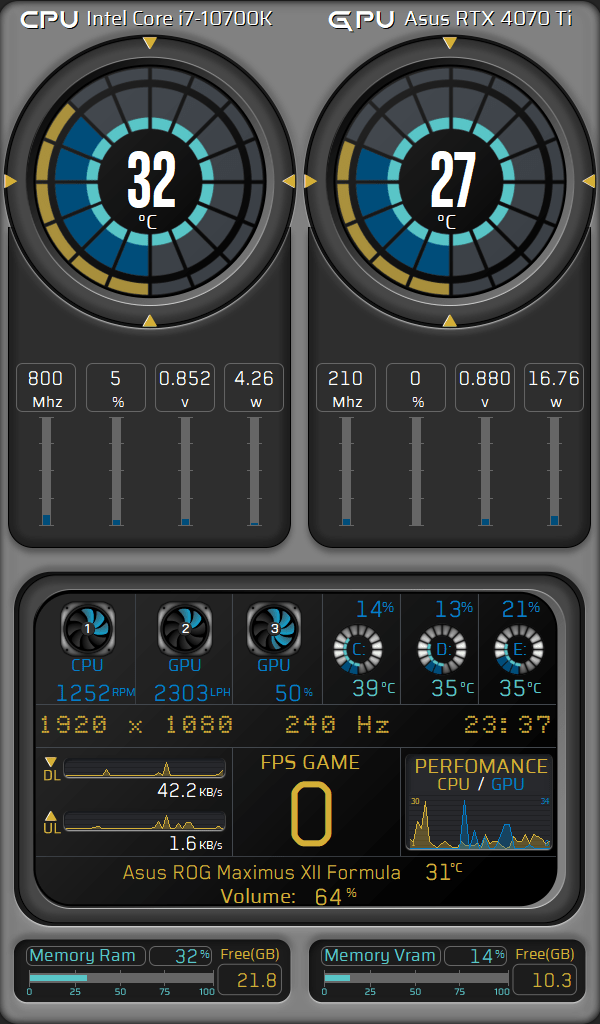The image size is (600, 1024).
Task: Click the yellow triangle above the CPU gauge
Action: click(x=149, y=43)
